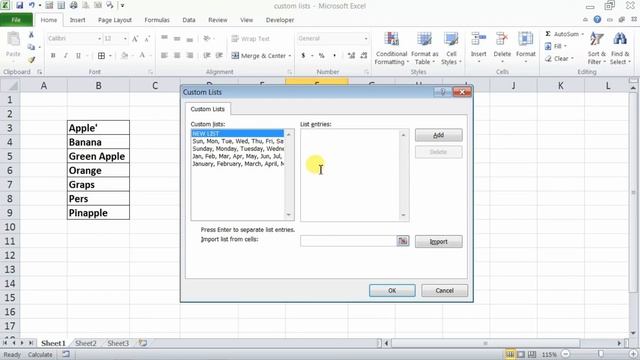Click the Undo icon in quick access toolbar

(31, 5)
